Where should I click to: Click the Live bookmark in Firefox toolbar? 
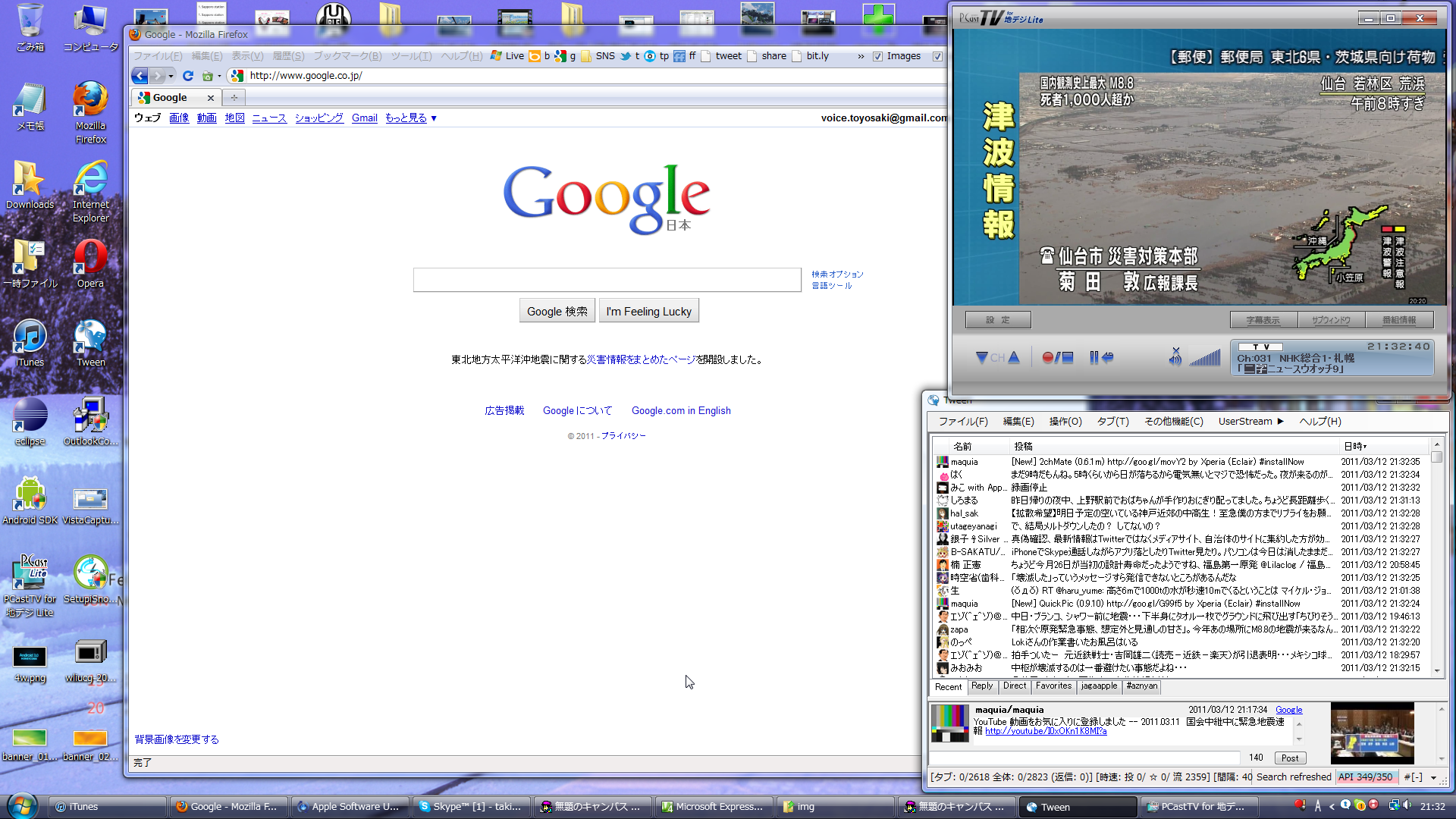[507, 56]
